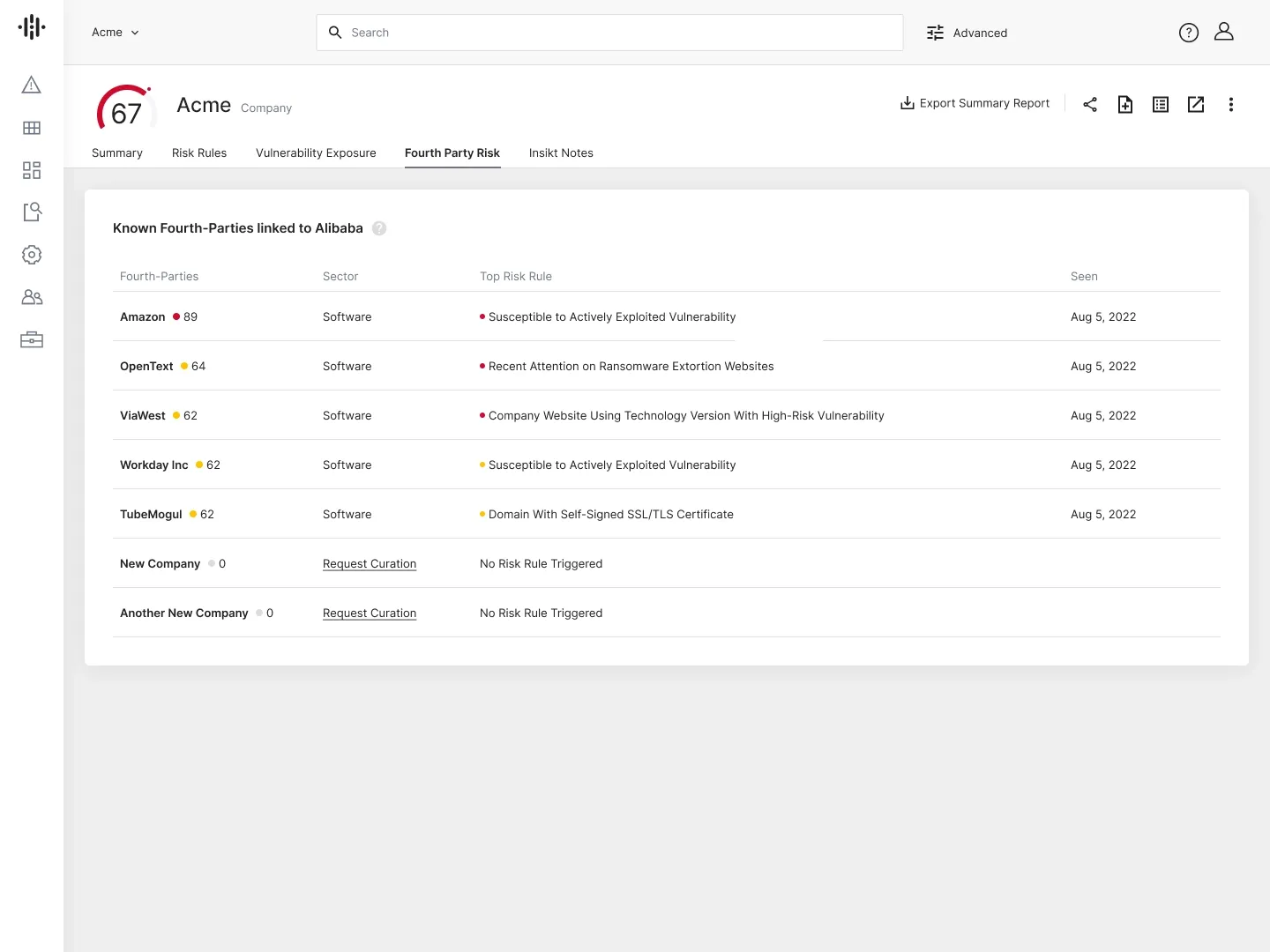Expand the Acme organization dropdown
Image resolution: width=1270 pixels, height=952 pixels.
click(x=116, y=33)
